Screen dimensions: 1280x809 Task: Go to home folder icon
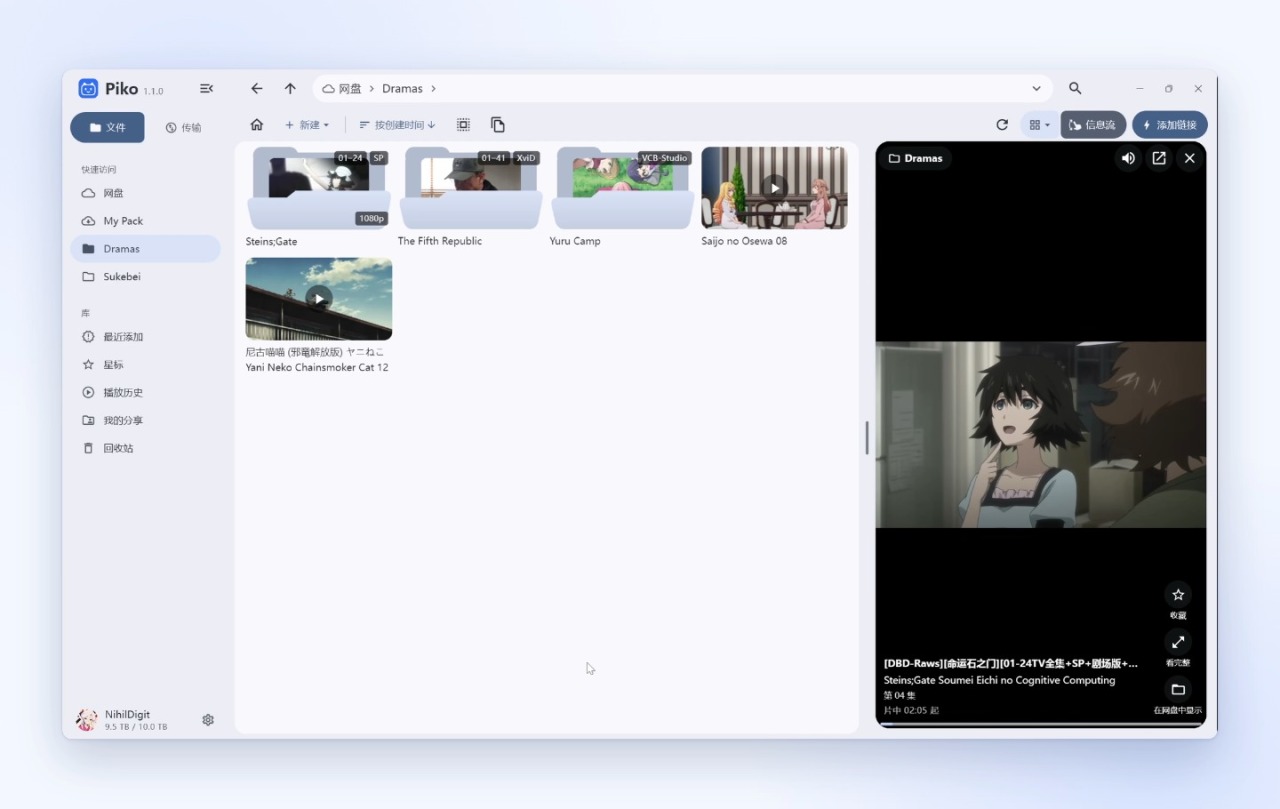257,125
